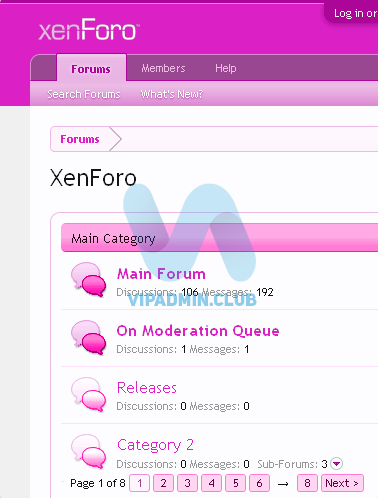
Task: Open On Moderation Queue forum
Action: (x=198, y=331)
